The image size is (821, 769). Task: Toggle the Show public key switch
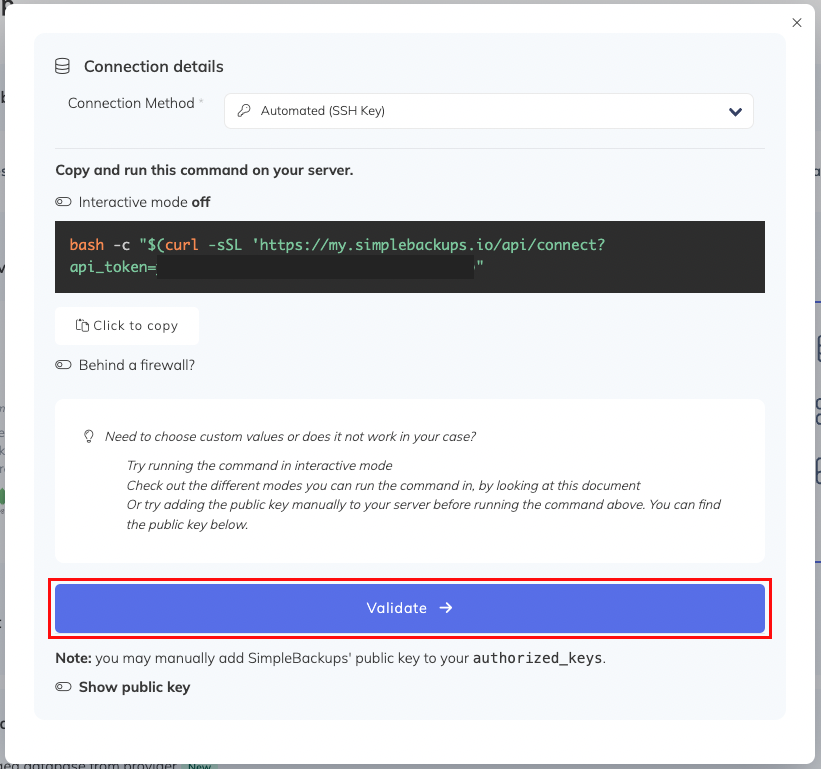(64, 687)
